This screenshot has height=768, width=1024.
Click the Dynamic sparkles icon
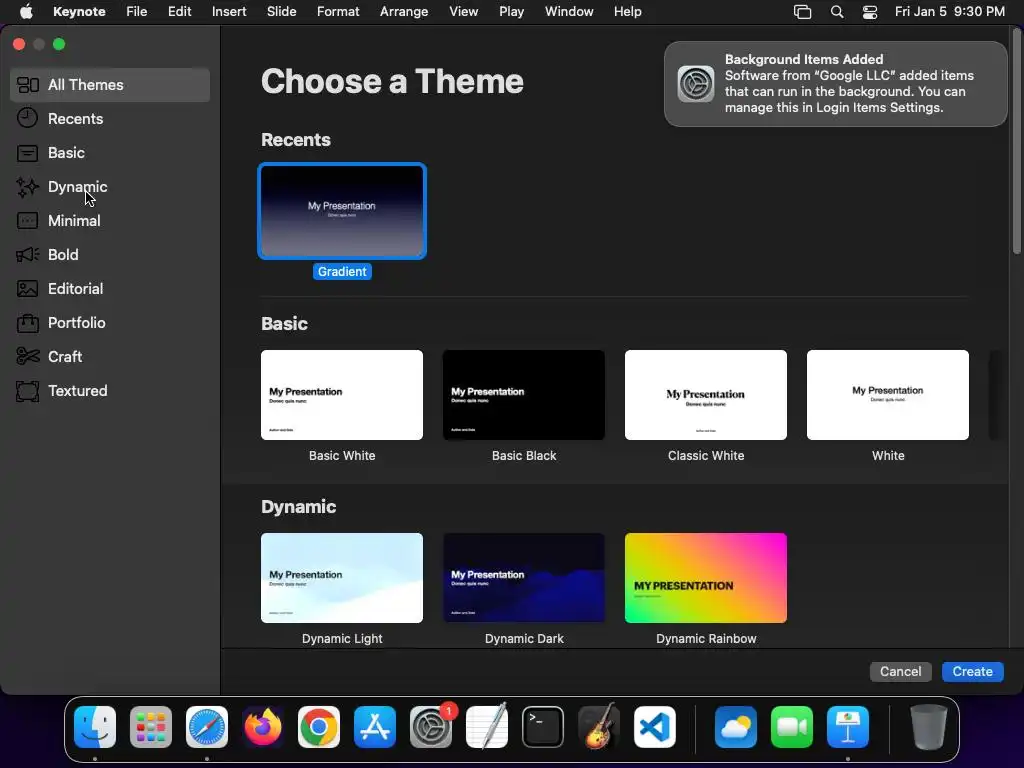pyautogui.click(x=27, y=187)
